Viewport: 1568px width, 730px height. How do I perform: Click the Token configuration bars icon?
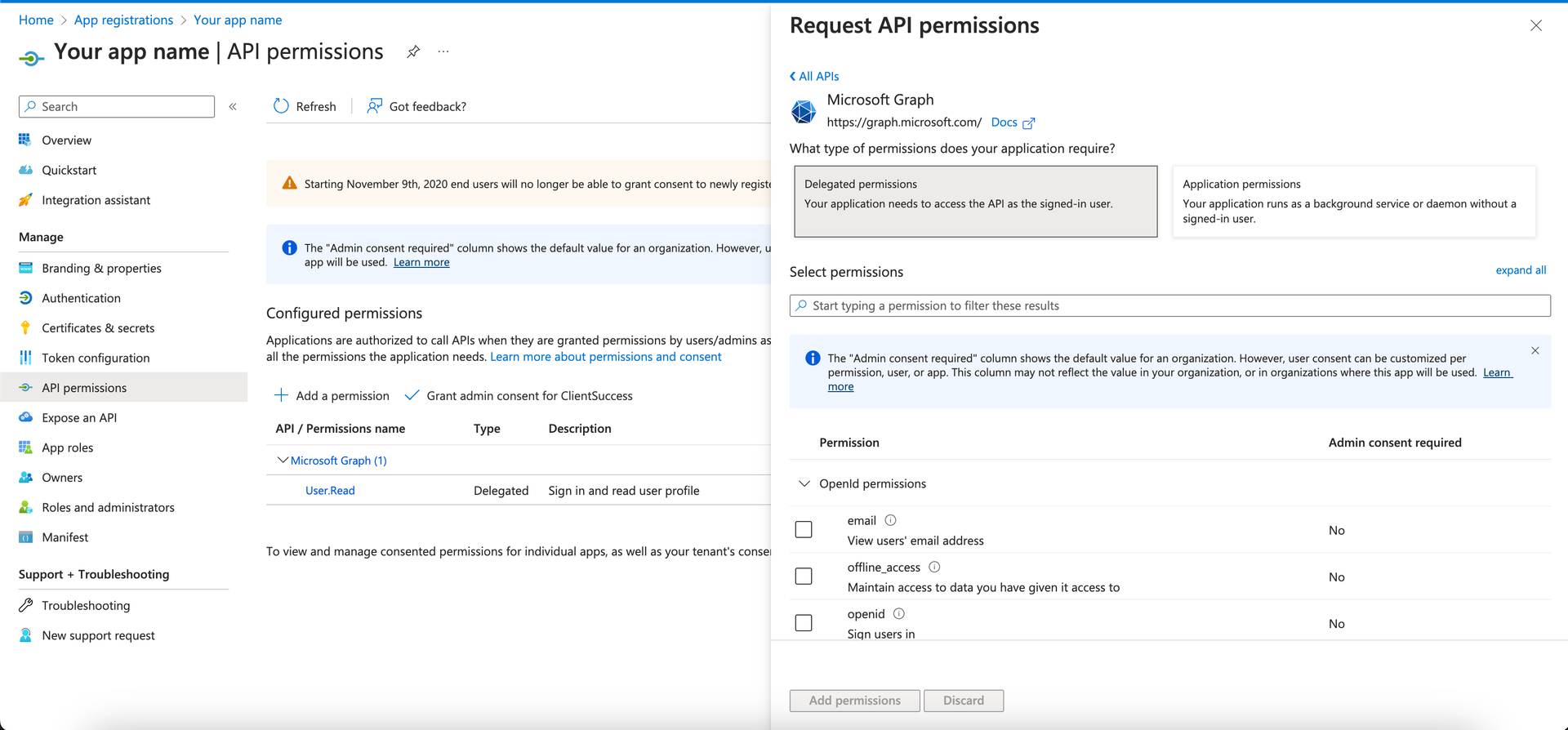[x=25, y=358]
